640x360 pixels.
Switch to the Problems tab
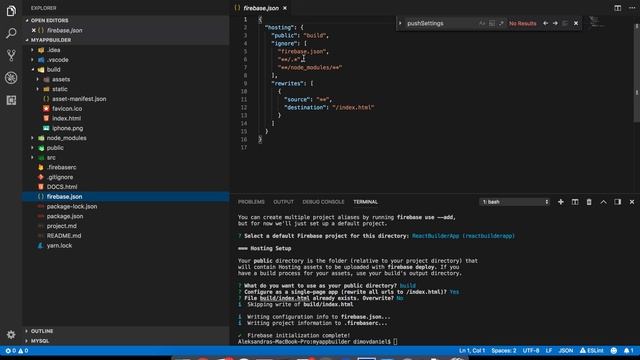(x=251, y=202)
